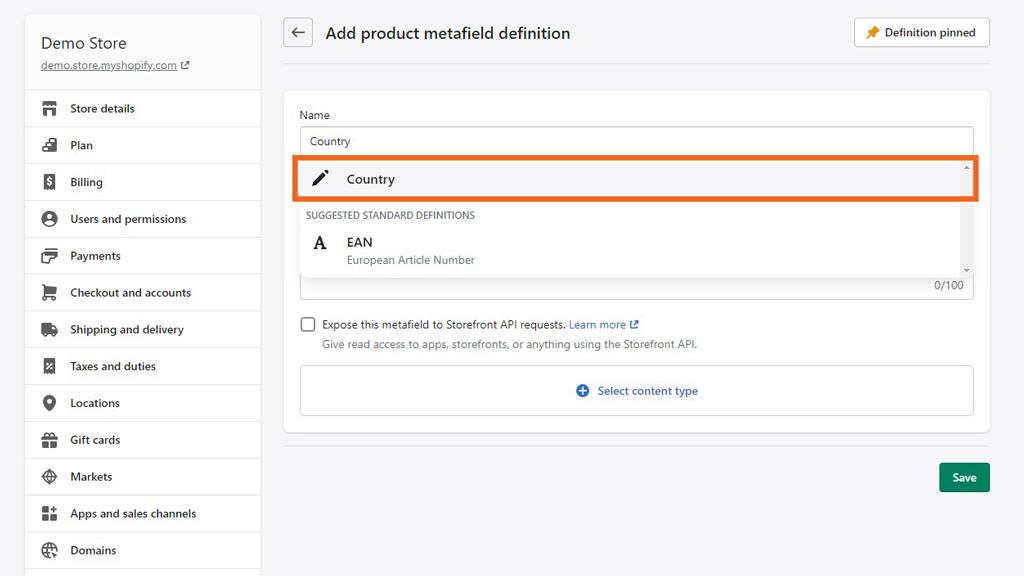
Task: Enable Expose this metafield to Storefront API
Action: click(308, 325)
